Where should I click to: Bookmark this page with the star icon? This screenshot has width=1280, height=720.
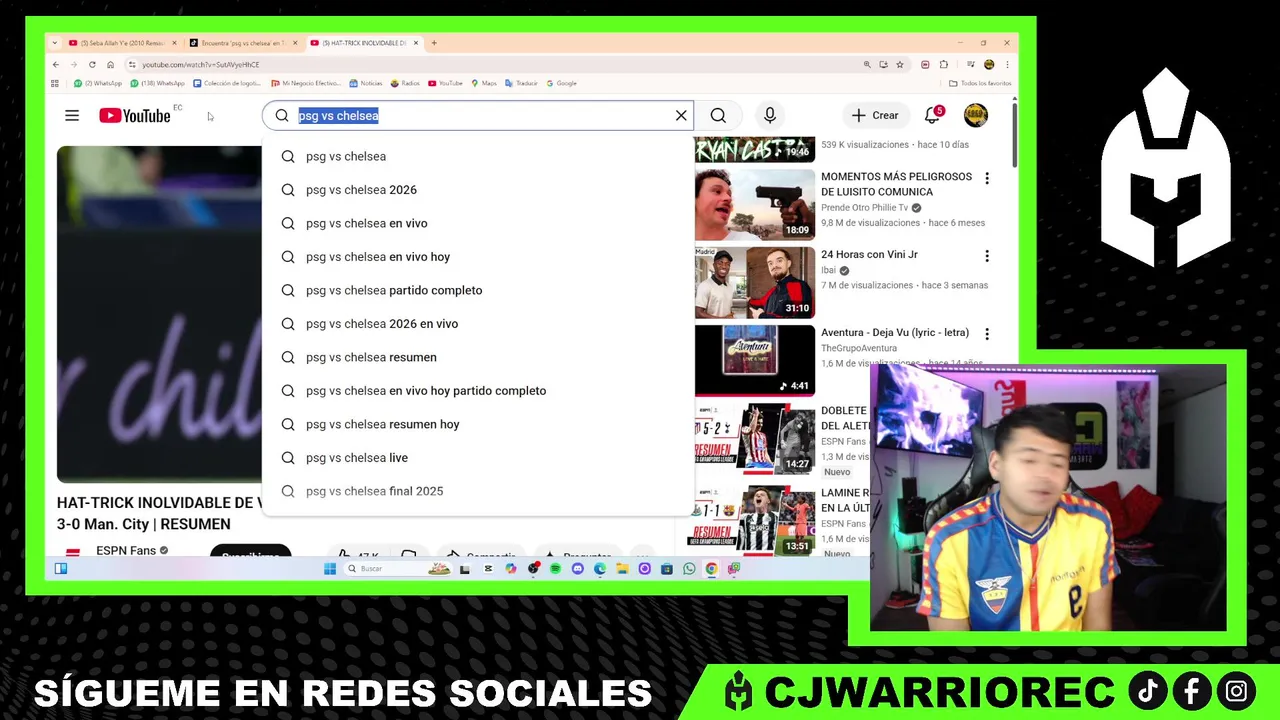point(900,65)
